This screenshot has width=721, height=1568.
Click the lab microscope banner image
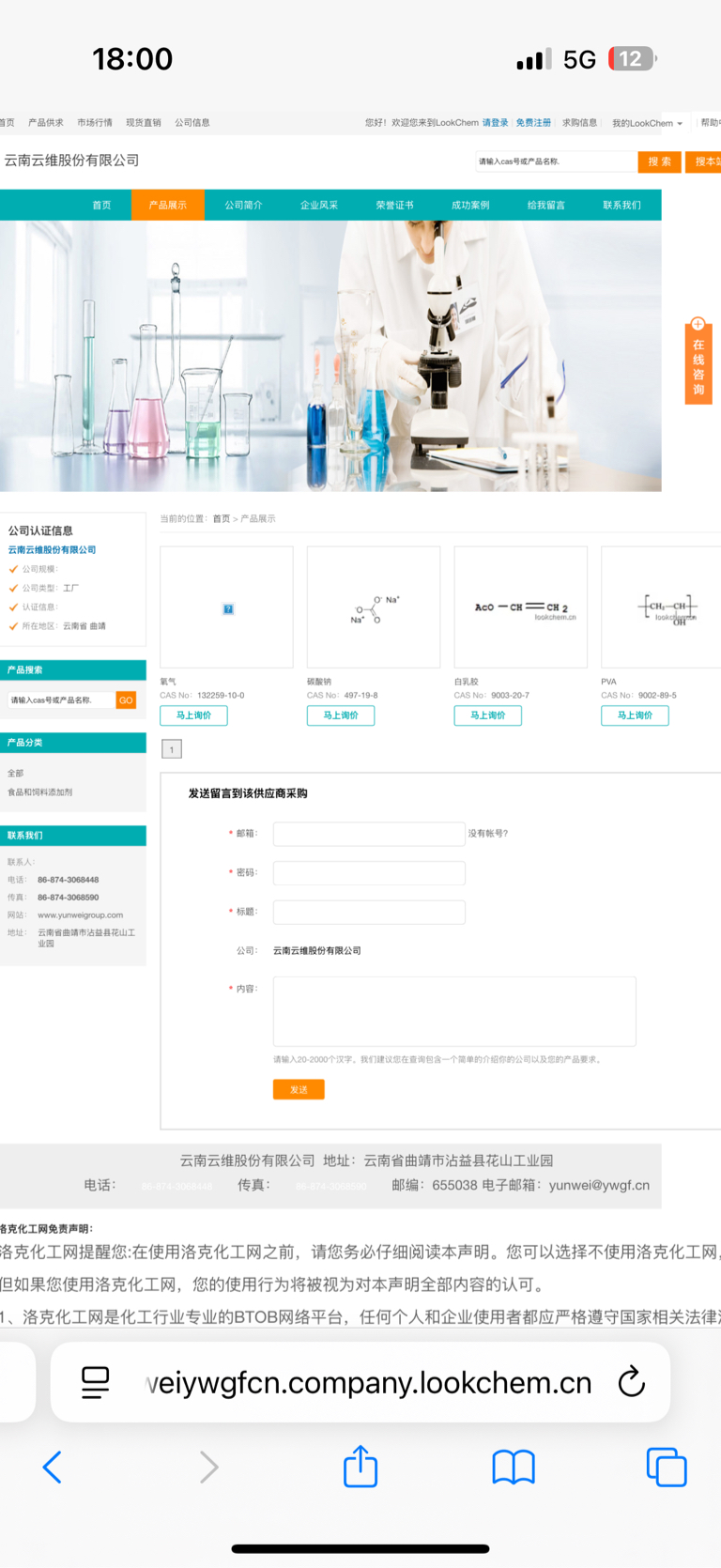[x=330, y=356]
